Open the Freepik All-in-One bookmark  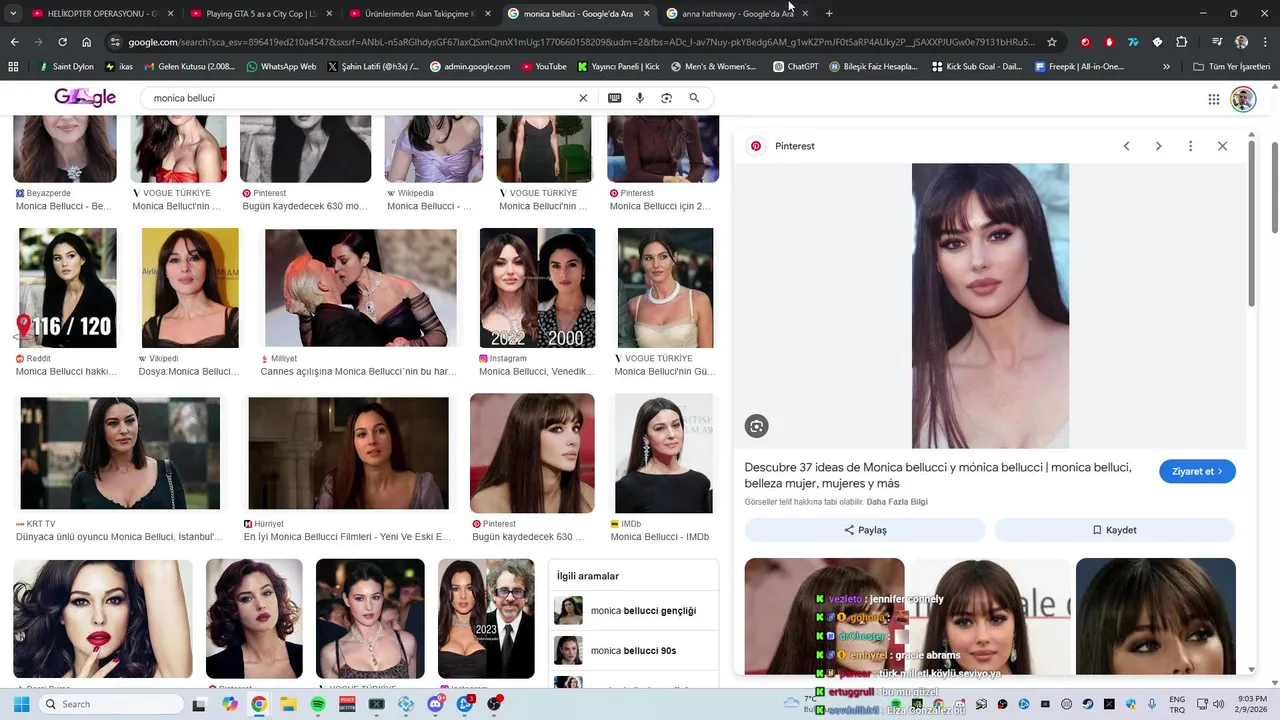[1080, 67]
